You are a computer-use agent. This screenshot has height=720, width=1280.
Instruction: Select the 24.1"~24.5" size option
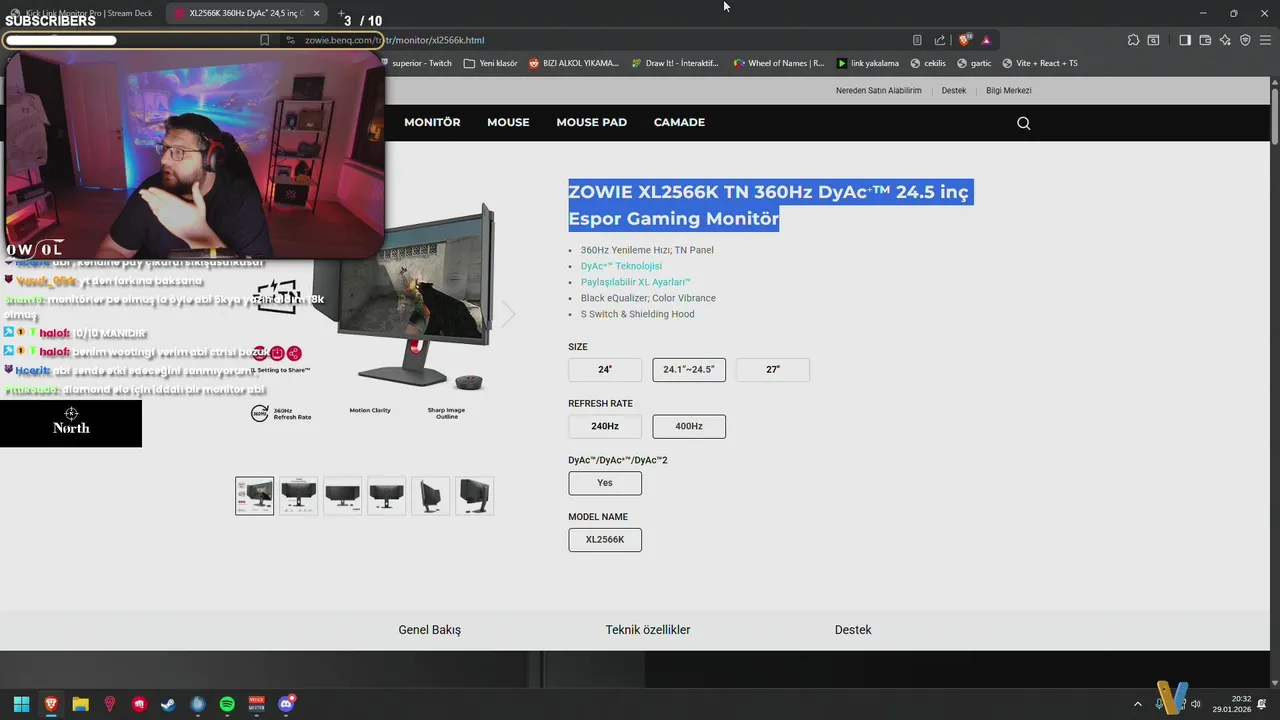click(x=689, y=369)
